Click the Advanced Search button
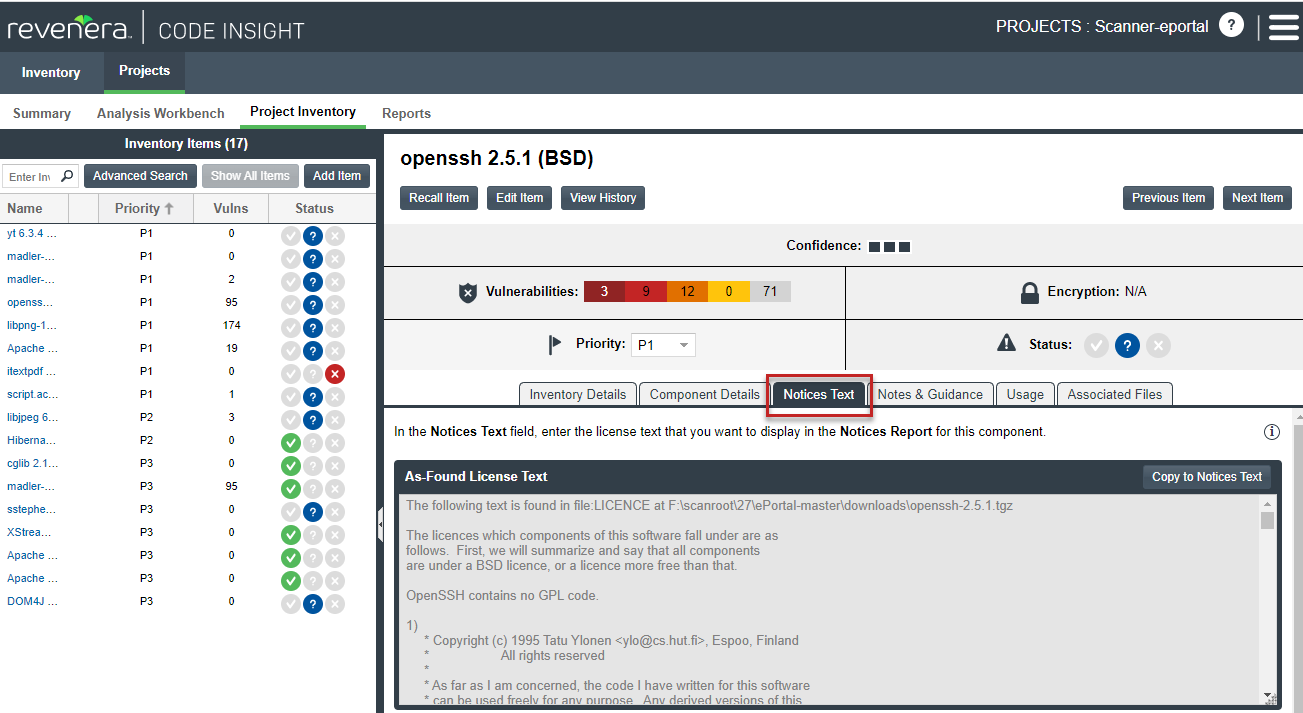Image resolution: width=1303 pixels, height=713 pixels. click(140, 176)
